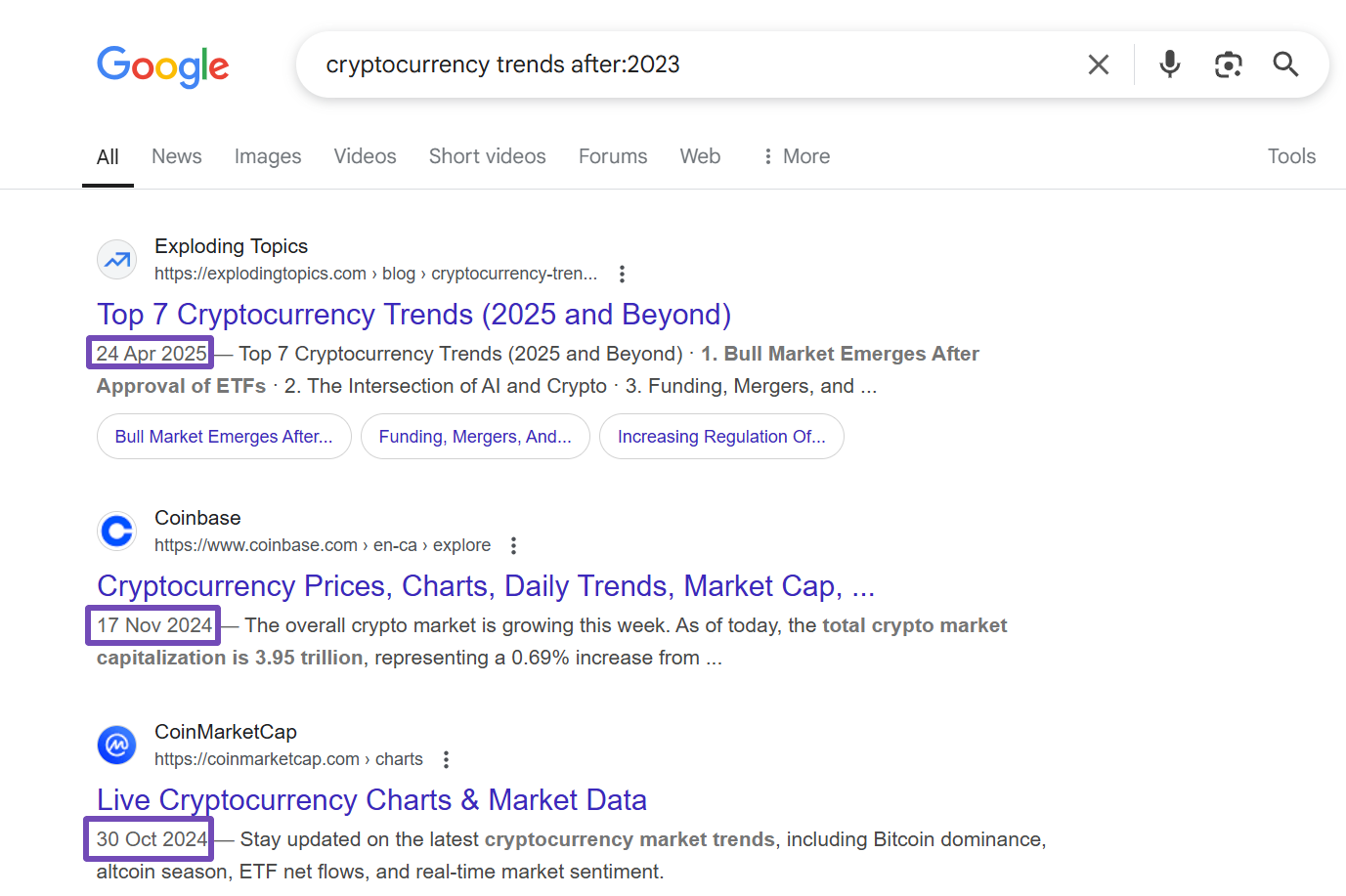Screen dimensions: 1346x896
Task: Clear the search query with X icon
Action: 1099,64
